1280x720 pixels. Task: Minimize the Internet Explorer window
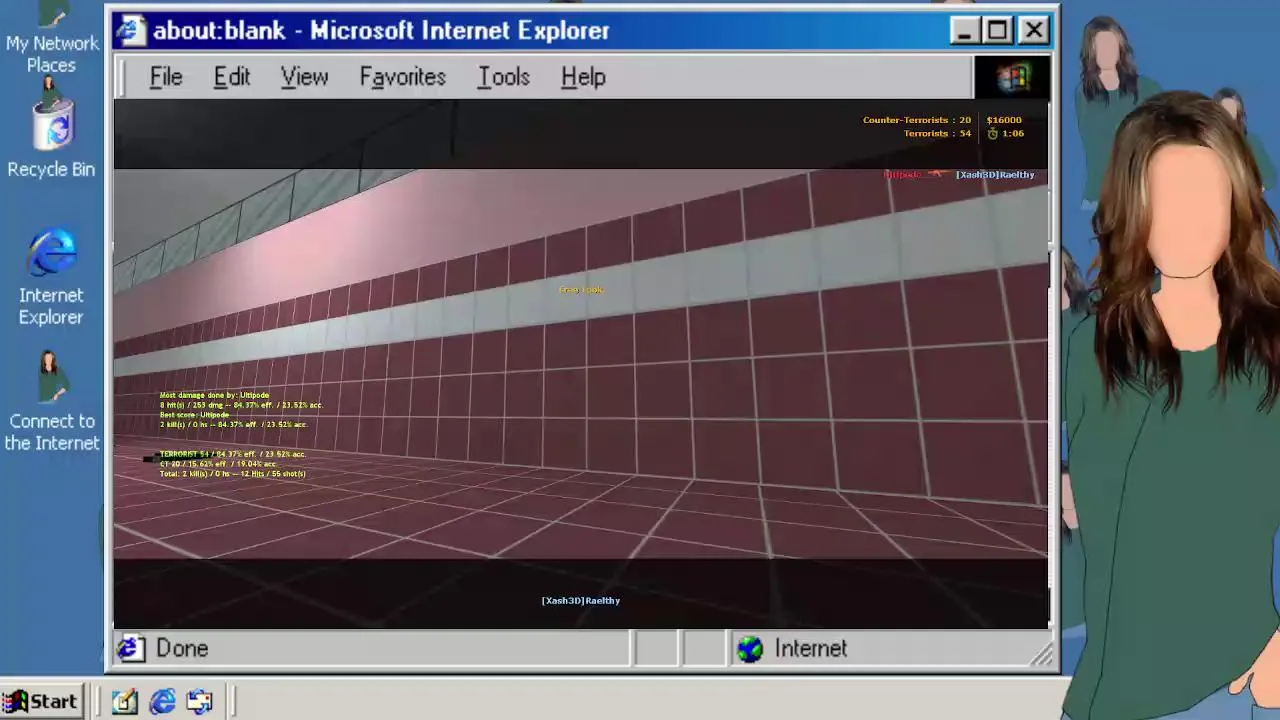coord(964,31)
